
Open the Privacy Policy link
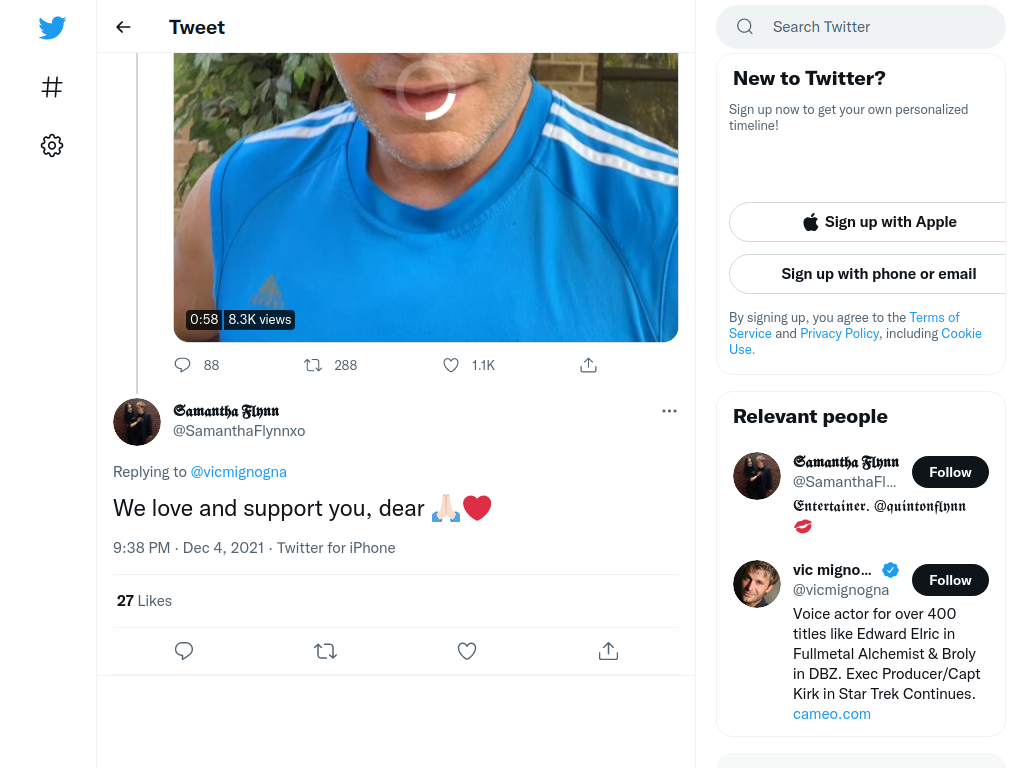coord(839,333)
